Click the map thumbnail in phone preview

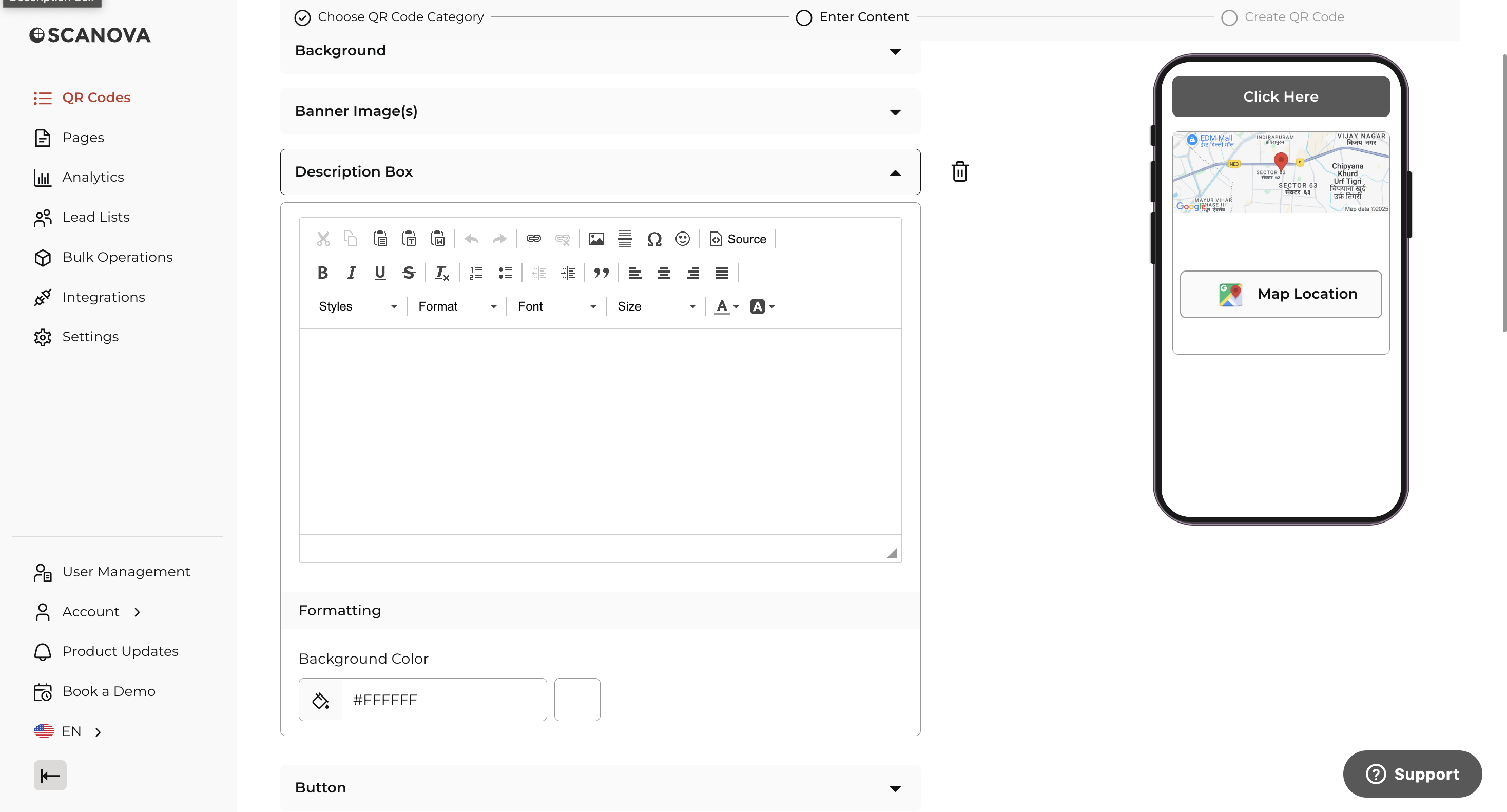pyautogui.click(x=1281, y=172)
